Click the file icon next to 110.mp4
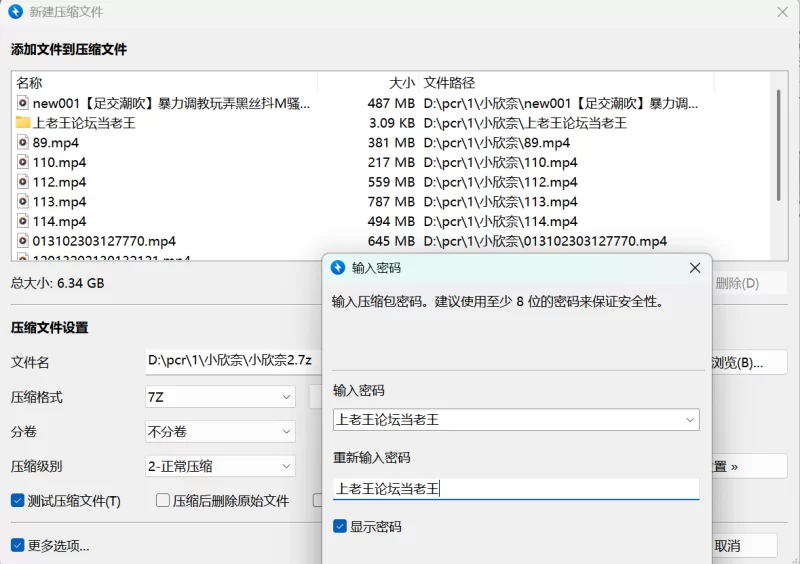800x564 pixels. pos(23,162)
